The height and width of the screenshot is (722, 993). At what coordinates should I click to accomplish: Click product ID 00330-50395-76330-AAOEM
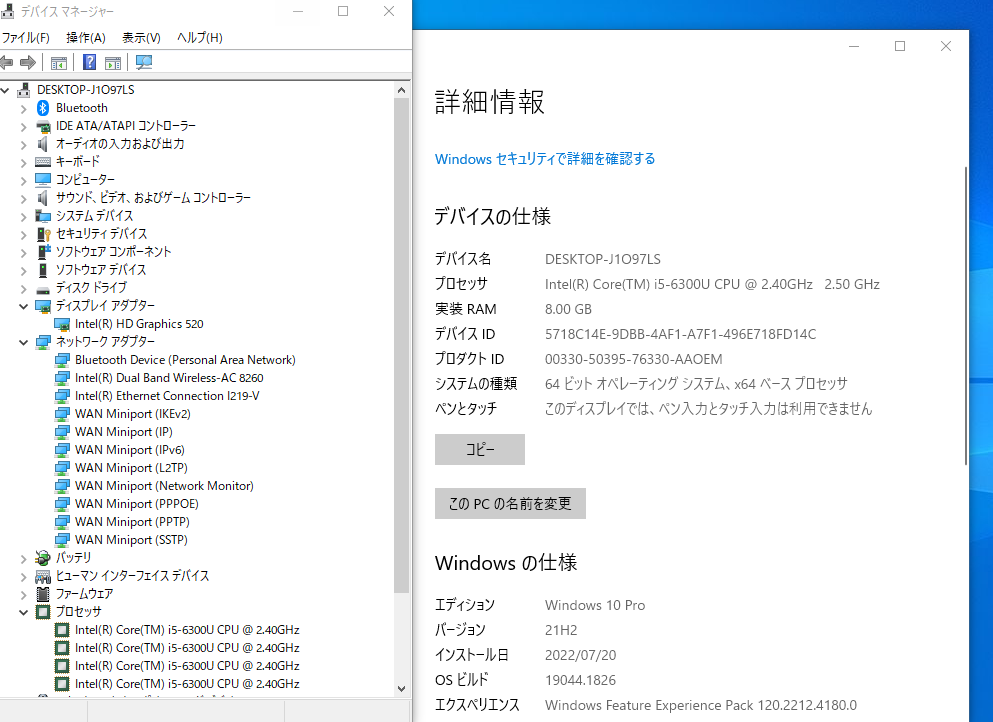tap(633, 359)
